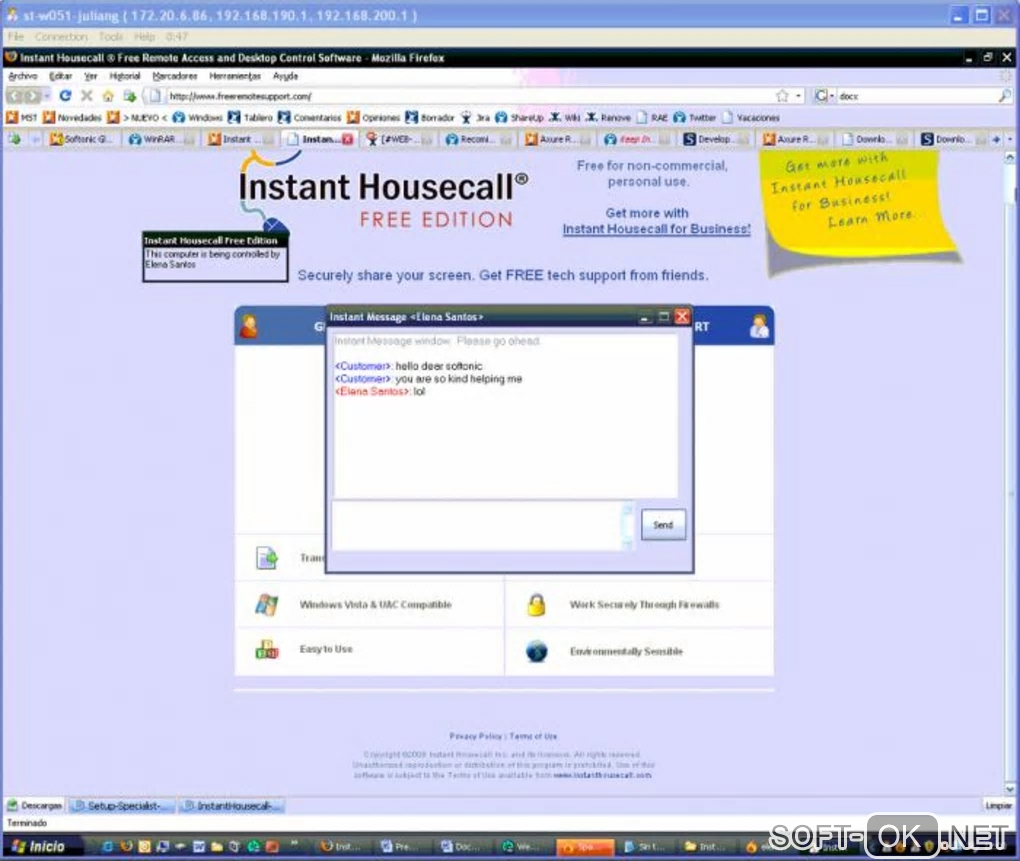
Task: Click the search magnifier icon
Action: 1004,96
